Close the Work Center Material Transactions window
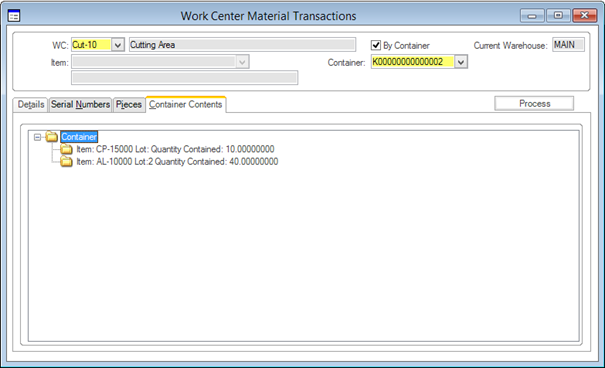 click(x=584, y=16)
